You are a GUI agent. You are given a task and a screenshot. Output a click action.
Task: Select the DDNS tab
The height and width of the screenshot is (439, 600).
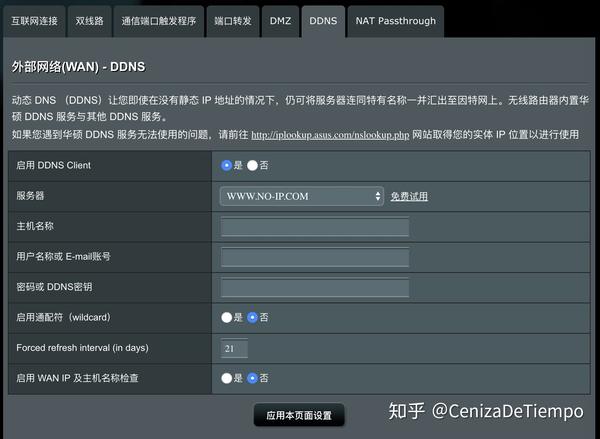(323, 21)
